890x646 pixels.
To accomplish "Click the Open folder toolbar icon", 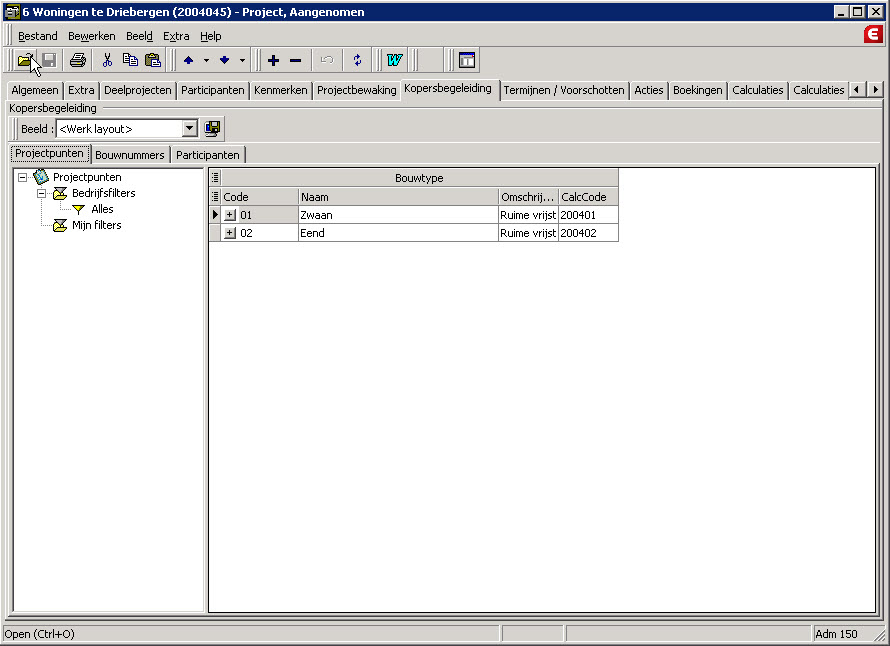I will [x=24, y=60].
